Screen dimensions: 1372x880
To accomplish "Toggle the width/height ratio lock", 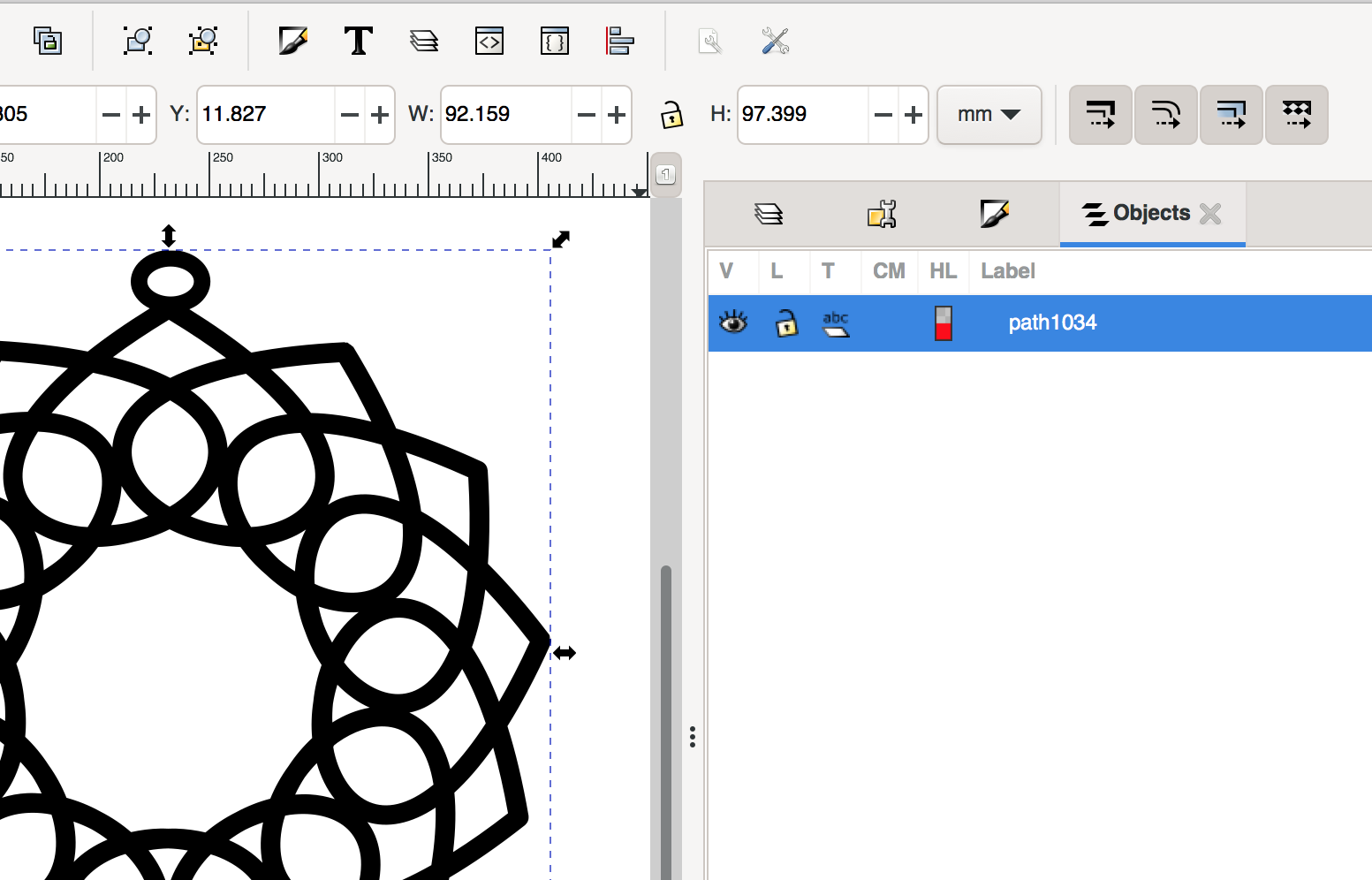I will [671, 115].
